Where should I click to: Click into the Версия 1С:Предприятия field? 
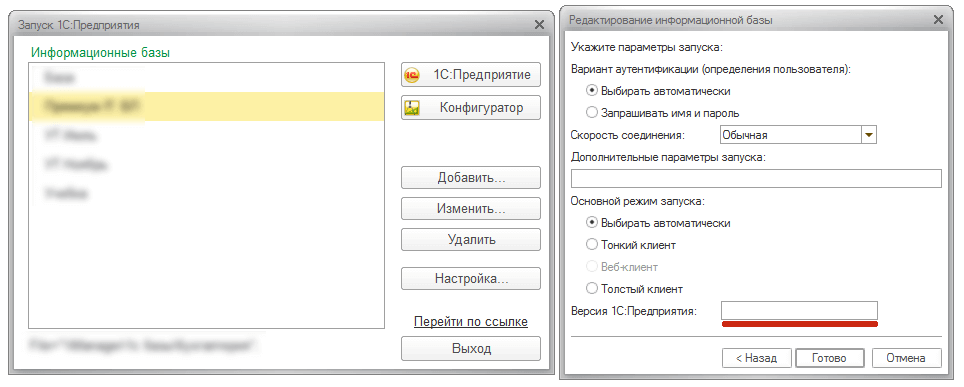click(x=799, y=311)
